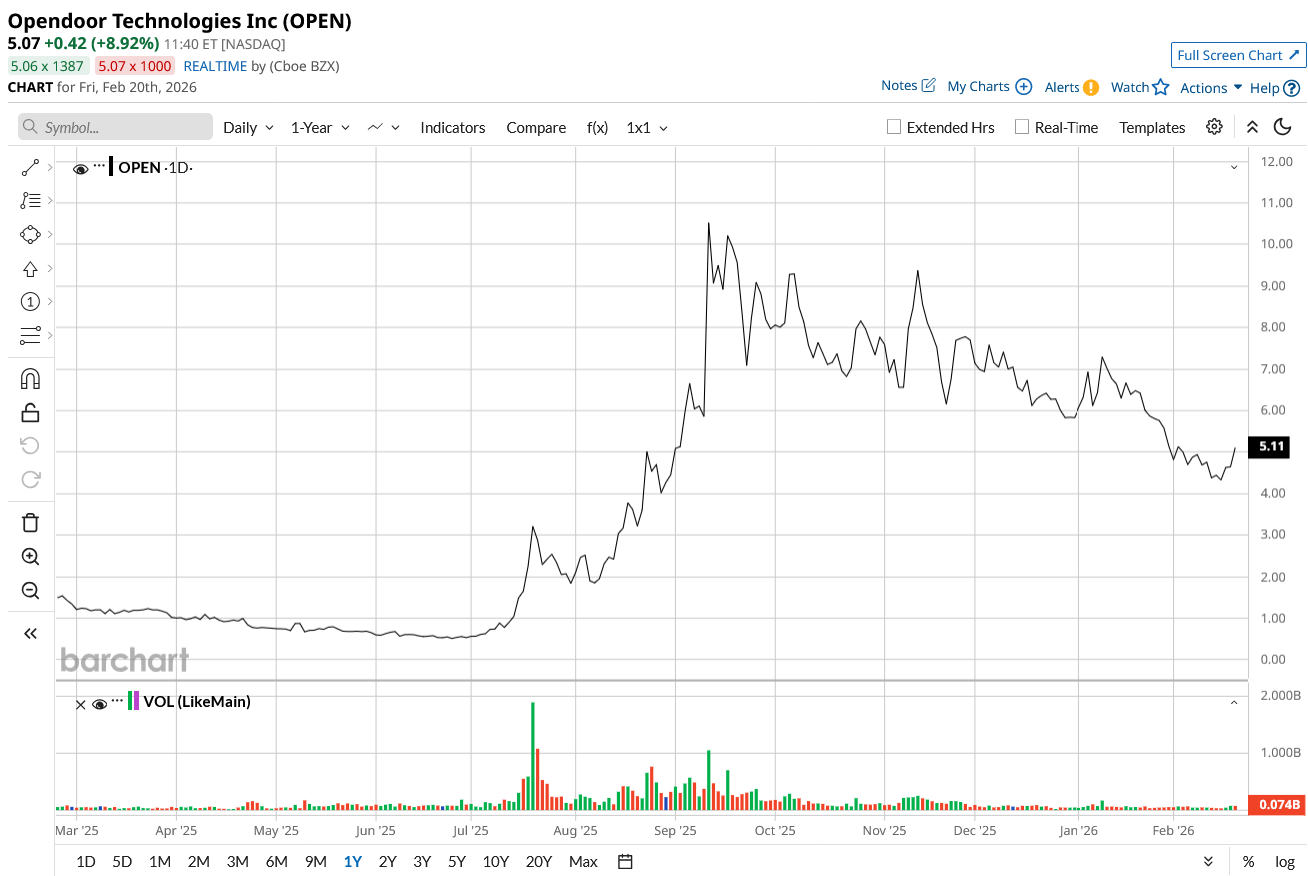Image resolution: width=1308 pixels, height=876 pixels.
Task: Open the f(x) expressions tool
Action: click(x=597, y=128)
